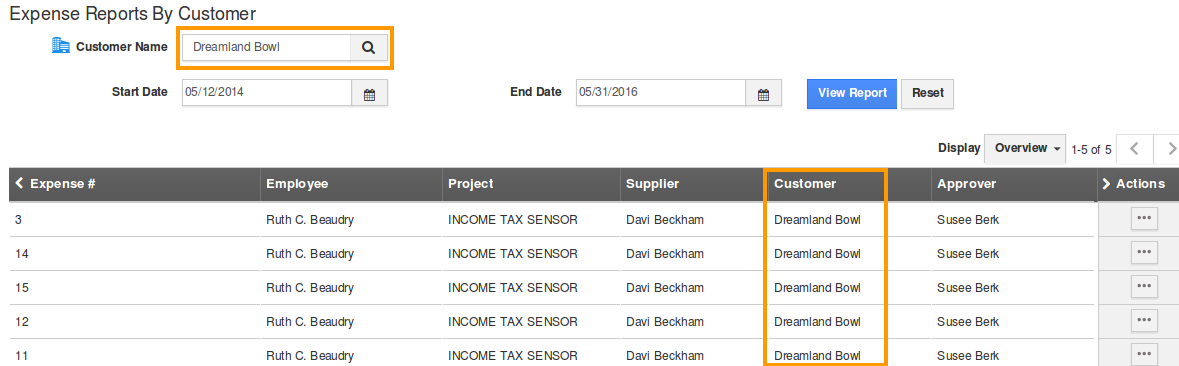
Task: Open actions menu for expense 12
Action: tap(1144, 320)
